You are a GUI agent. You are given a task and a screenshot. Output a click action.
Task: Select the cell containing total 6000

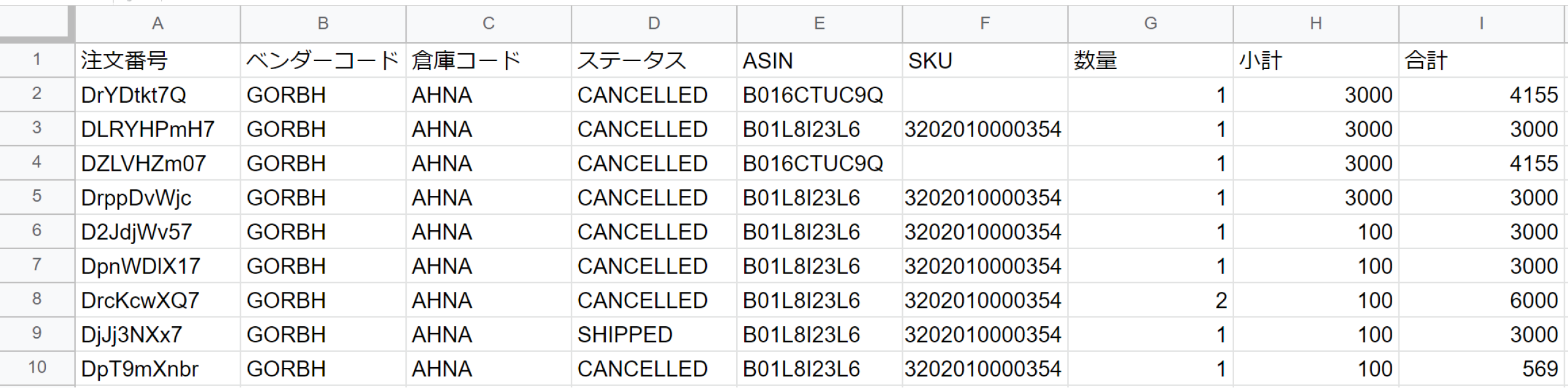click(x=1481, y=300)
